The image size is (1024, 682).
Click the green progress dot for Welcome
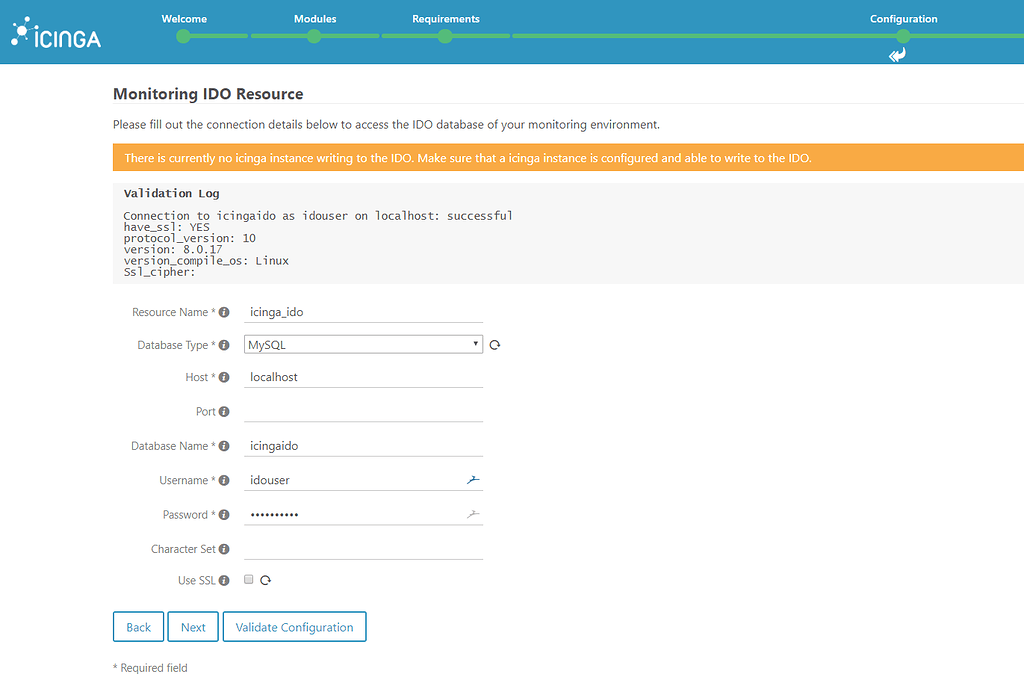(x=182, y=35)
